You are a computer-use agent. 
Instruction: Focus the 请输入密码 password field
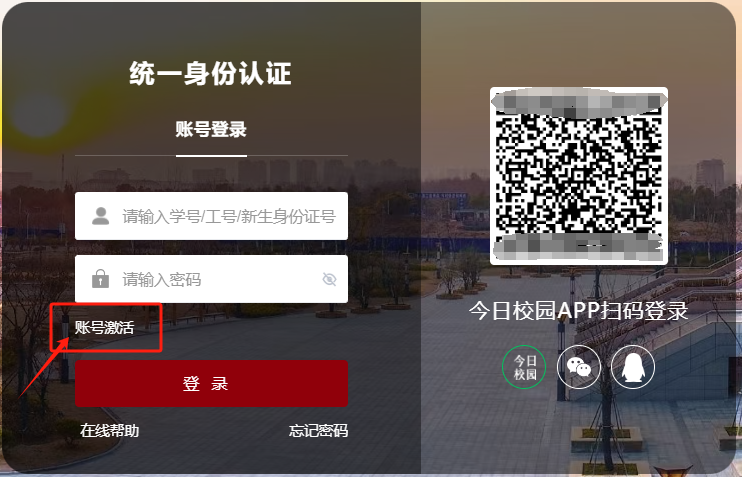tap(212, 279)
